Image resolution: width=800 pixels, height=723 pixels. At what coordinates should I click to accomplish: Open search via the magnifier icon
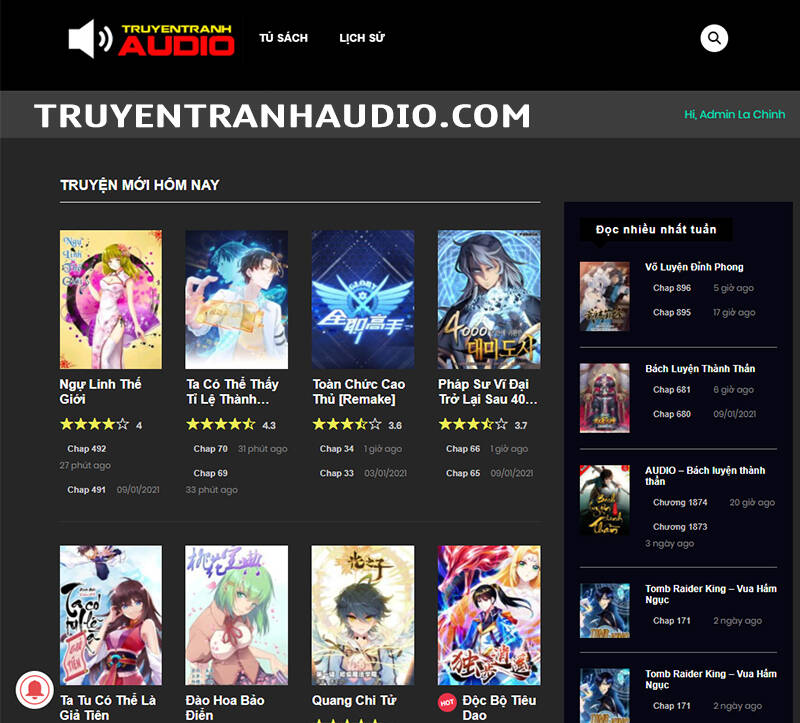click(x=712, y=38)
